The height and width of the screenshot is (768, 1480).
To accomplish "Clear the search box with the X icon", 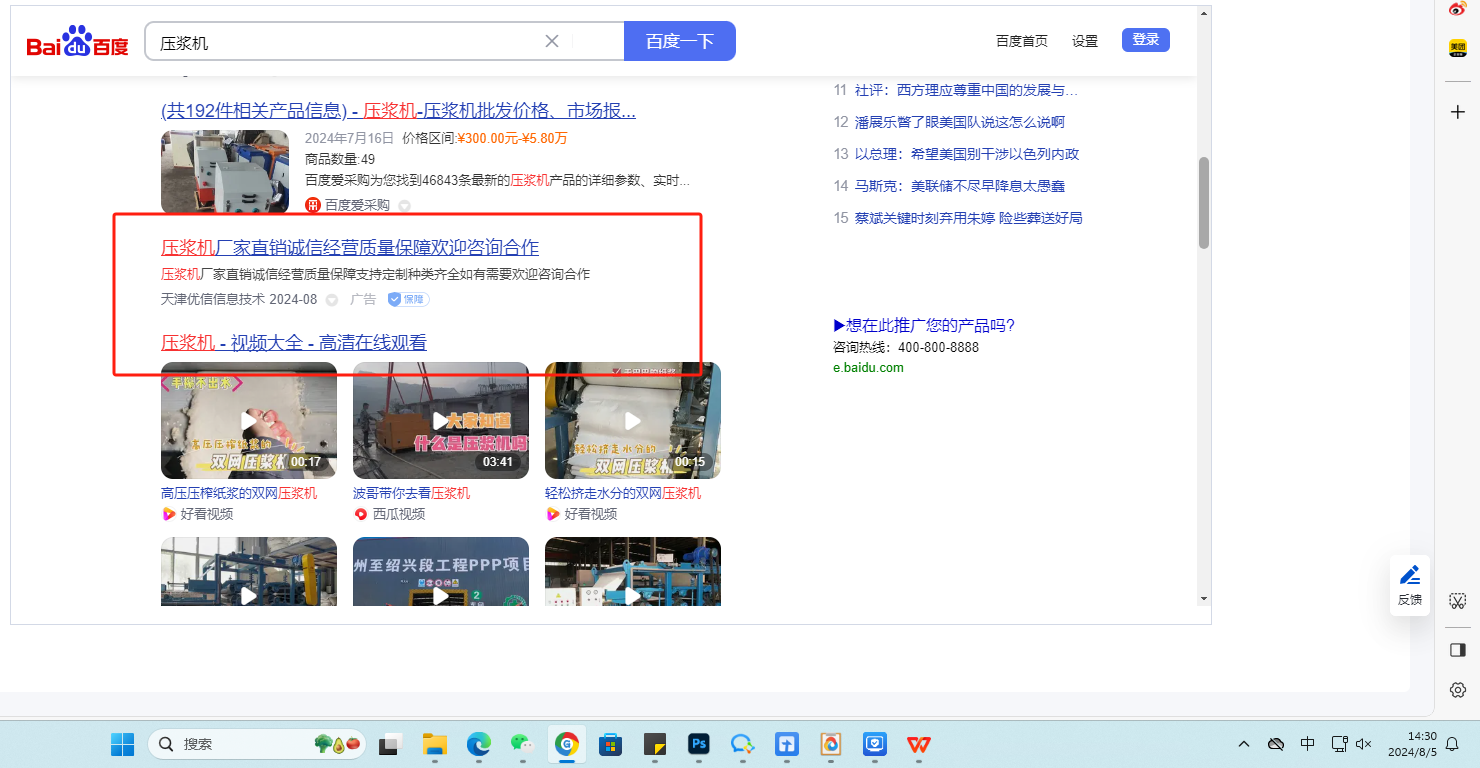I will tap(551, 41).
